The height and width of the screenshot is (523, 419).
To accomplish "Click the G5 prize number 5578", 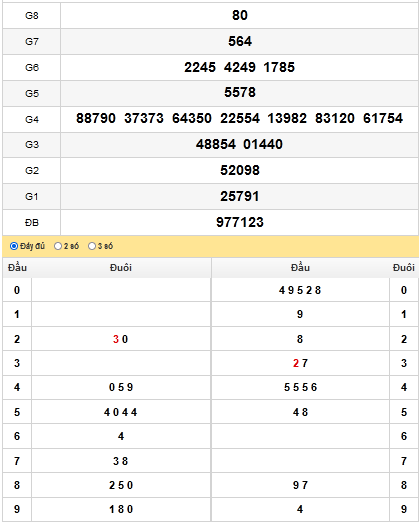I will tap(240, 92).
